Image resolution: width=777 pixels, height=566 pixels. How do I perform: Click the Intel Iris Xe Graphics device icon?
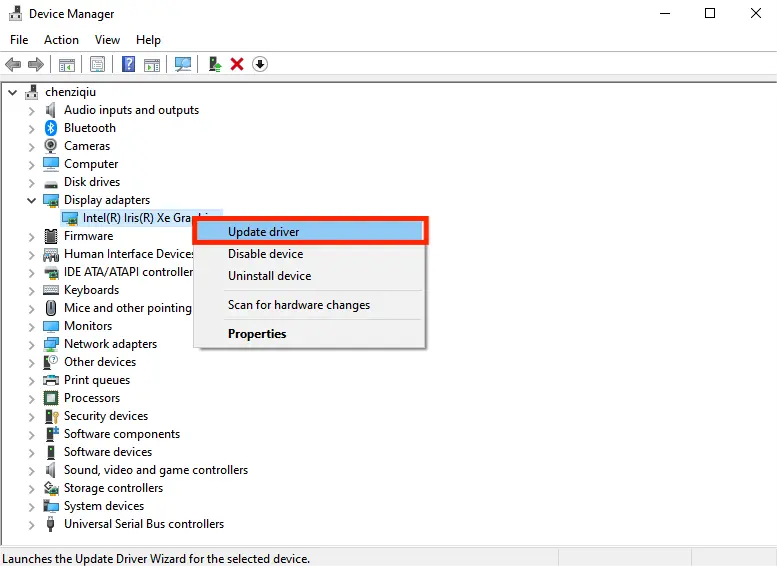70,218
